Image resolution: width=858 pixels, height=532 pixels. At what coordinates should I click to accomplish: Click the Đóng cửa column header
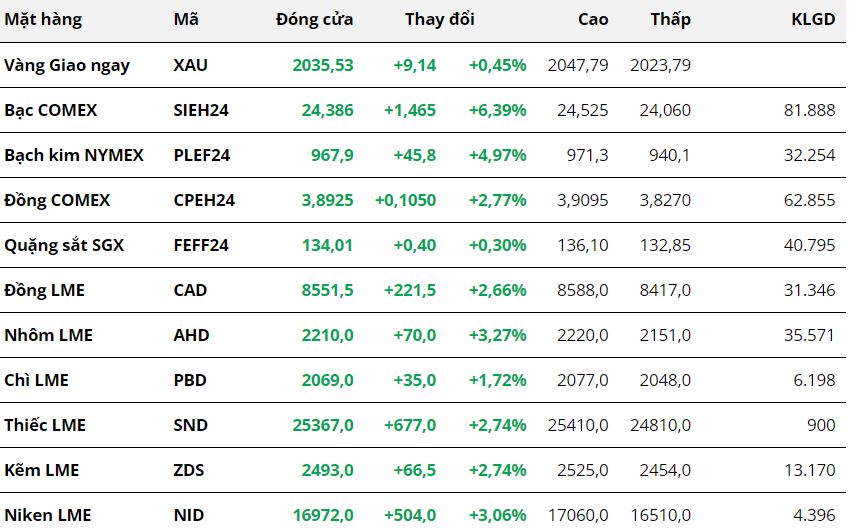click(315, 19)
